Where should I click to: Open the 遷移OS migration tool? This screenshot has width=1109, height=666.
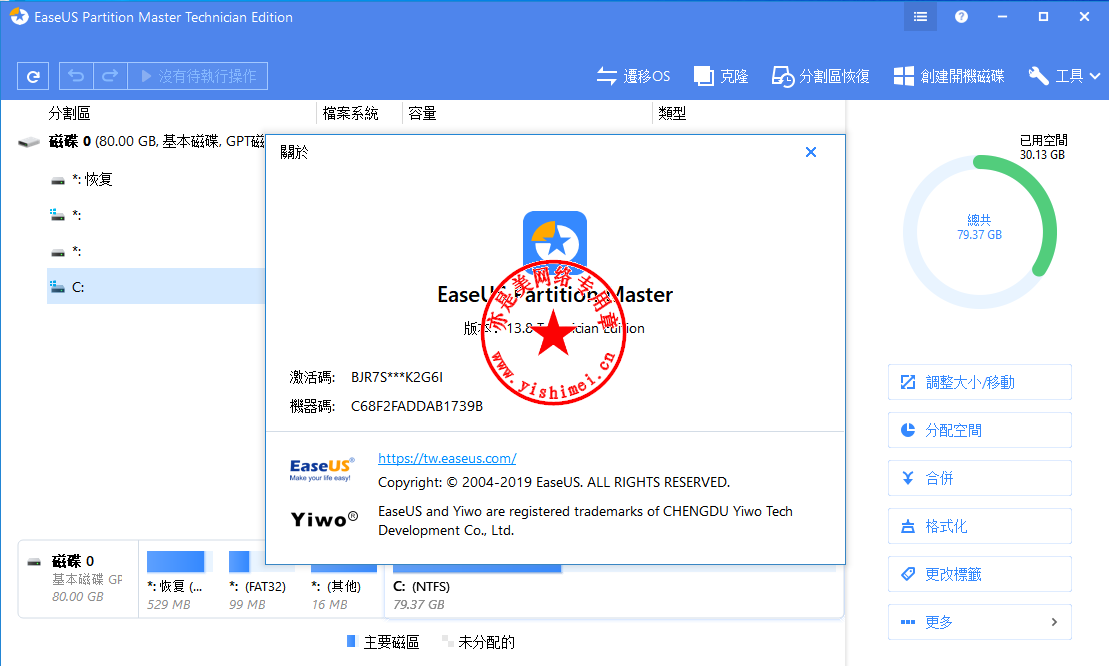tap(633, 76)
